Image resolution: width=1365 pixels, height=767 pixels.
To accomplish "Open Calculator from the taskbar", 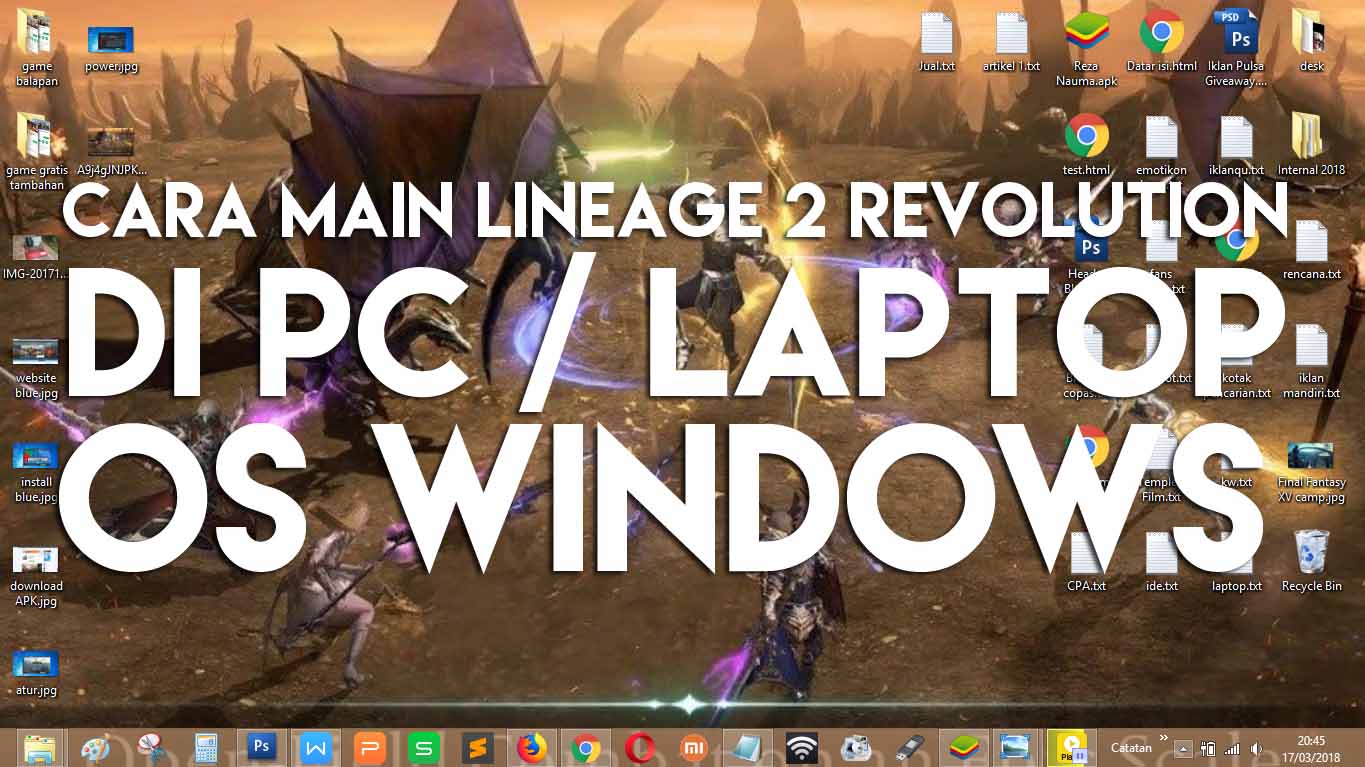I will (x=206, y=748).
